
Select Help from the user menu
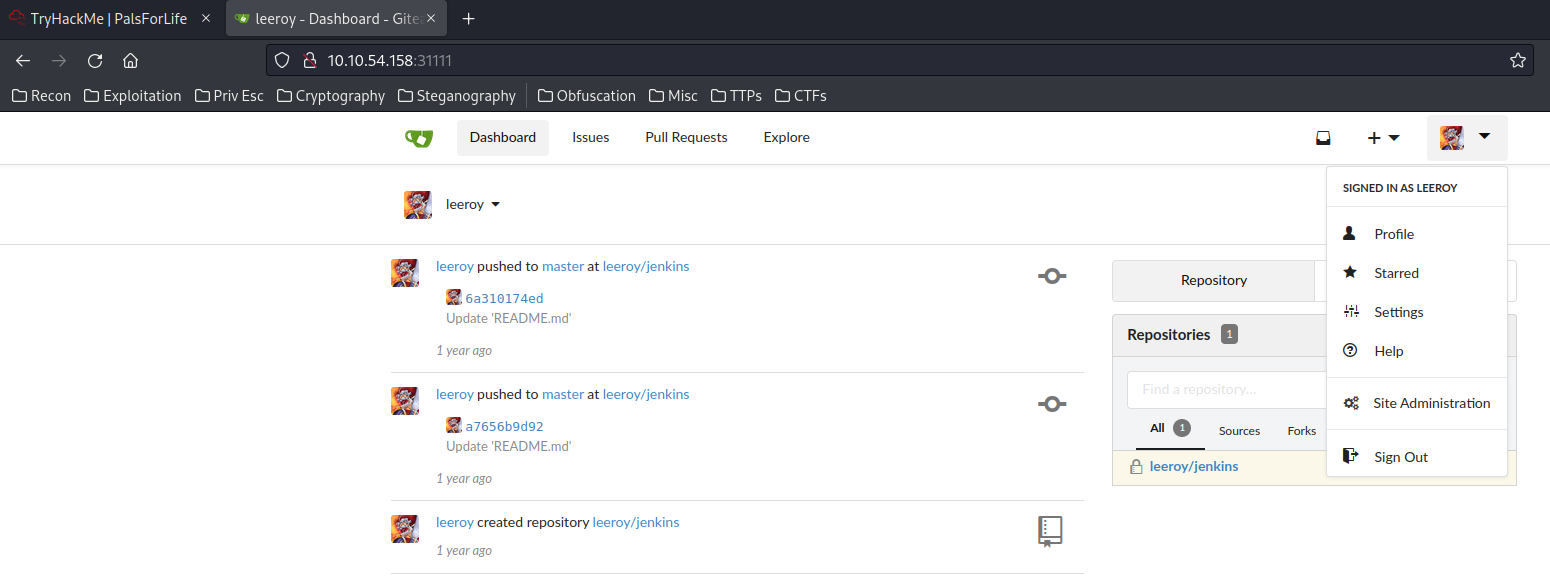(x=1416, y=351)
